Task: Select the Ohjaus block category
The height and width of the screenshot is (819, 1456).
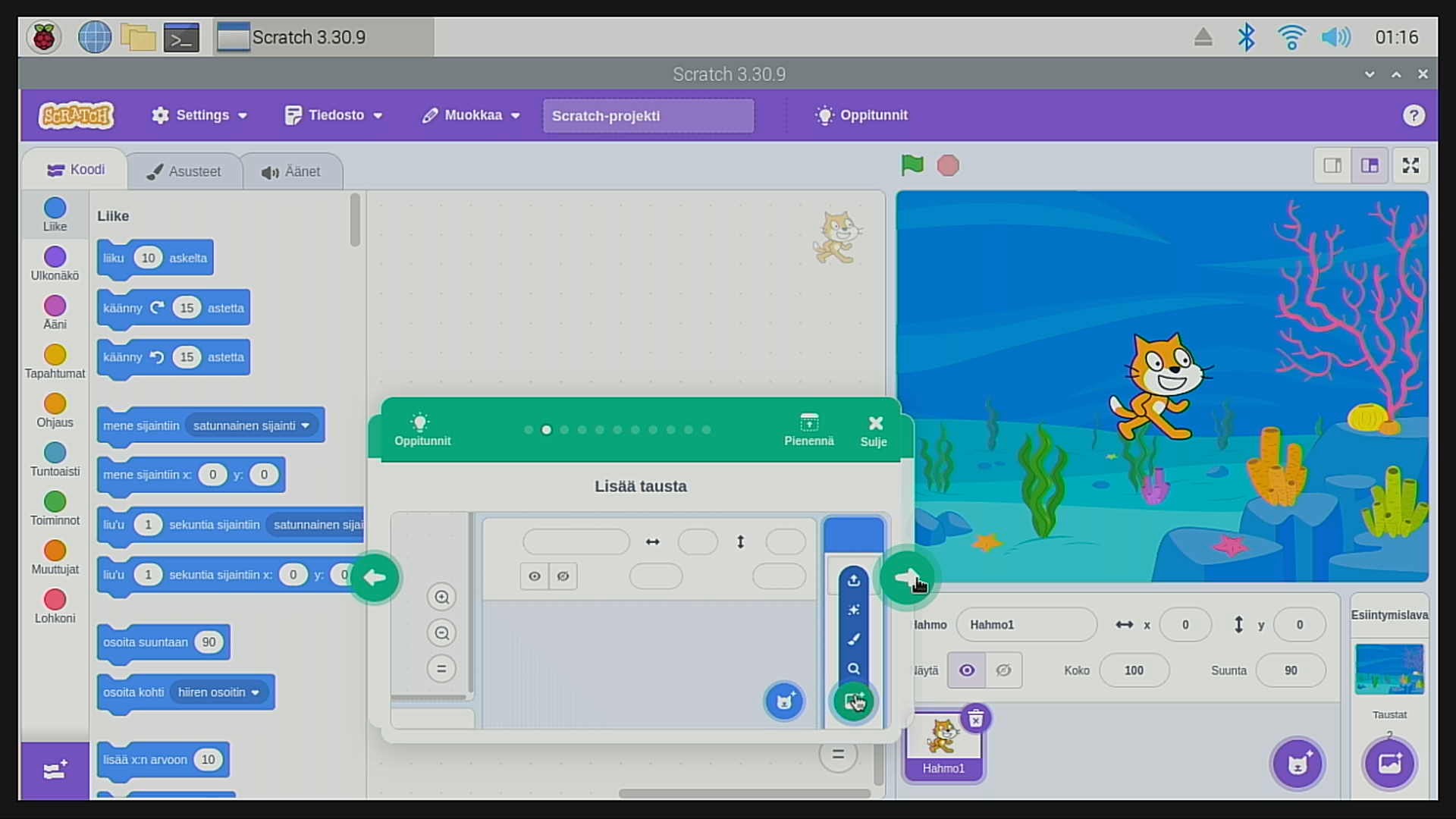Action: click(x=55, y=411)
